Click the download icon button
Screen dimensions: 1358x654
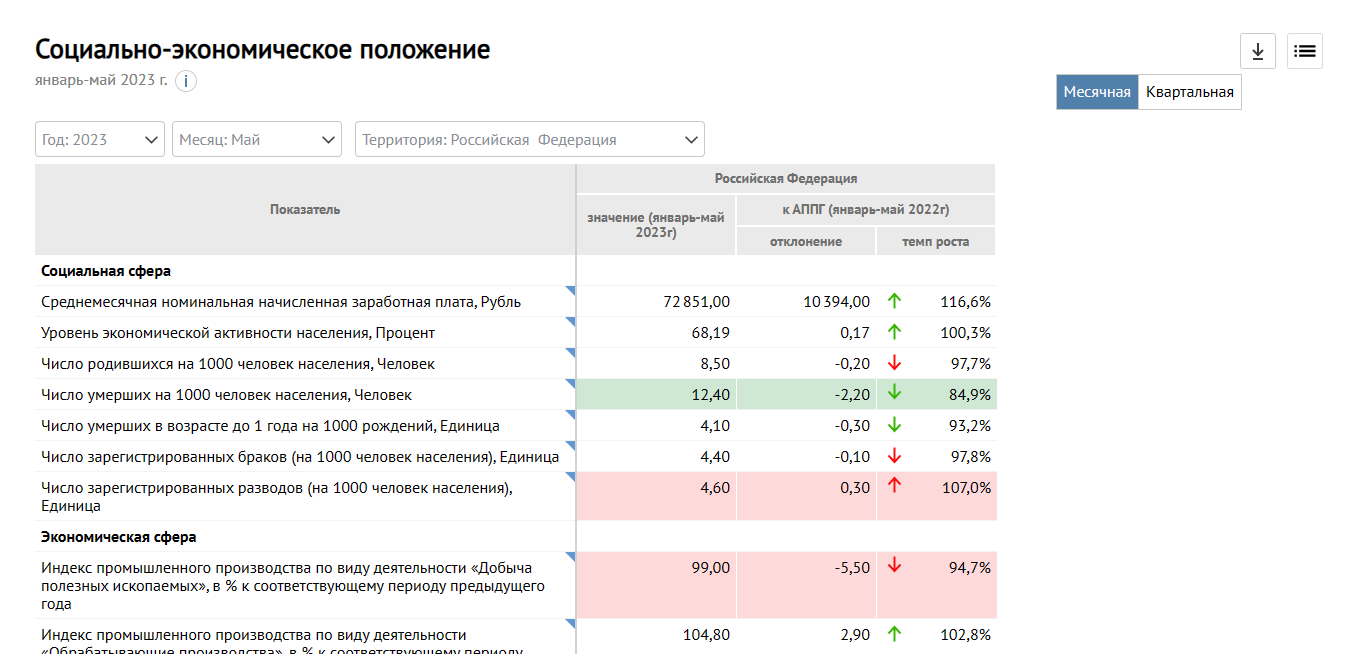[x=1257, y=51]
